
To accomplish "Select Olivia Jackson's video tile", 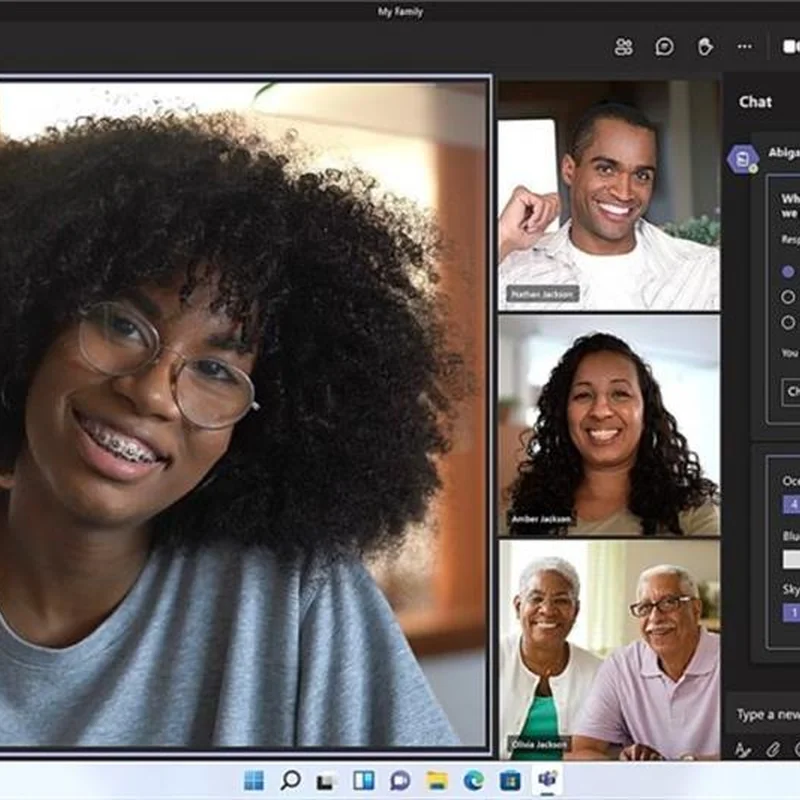I will [x=608, y=650].
